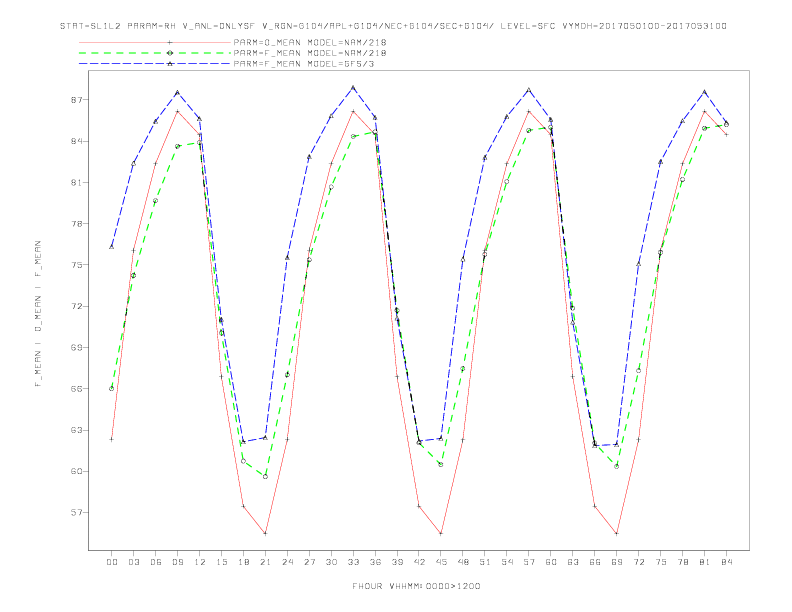Viewport: 792px width, 612px height.
Task: Click x-axis tick label 12
Action: pyautogui.click(x=200, y=562)
